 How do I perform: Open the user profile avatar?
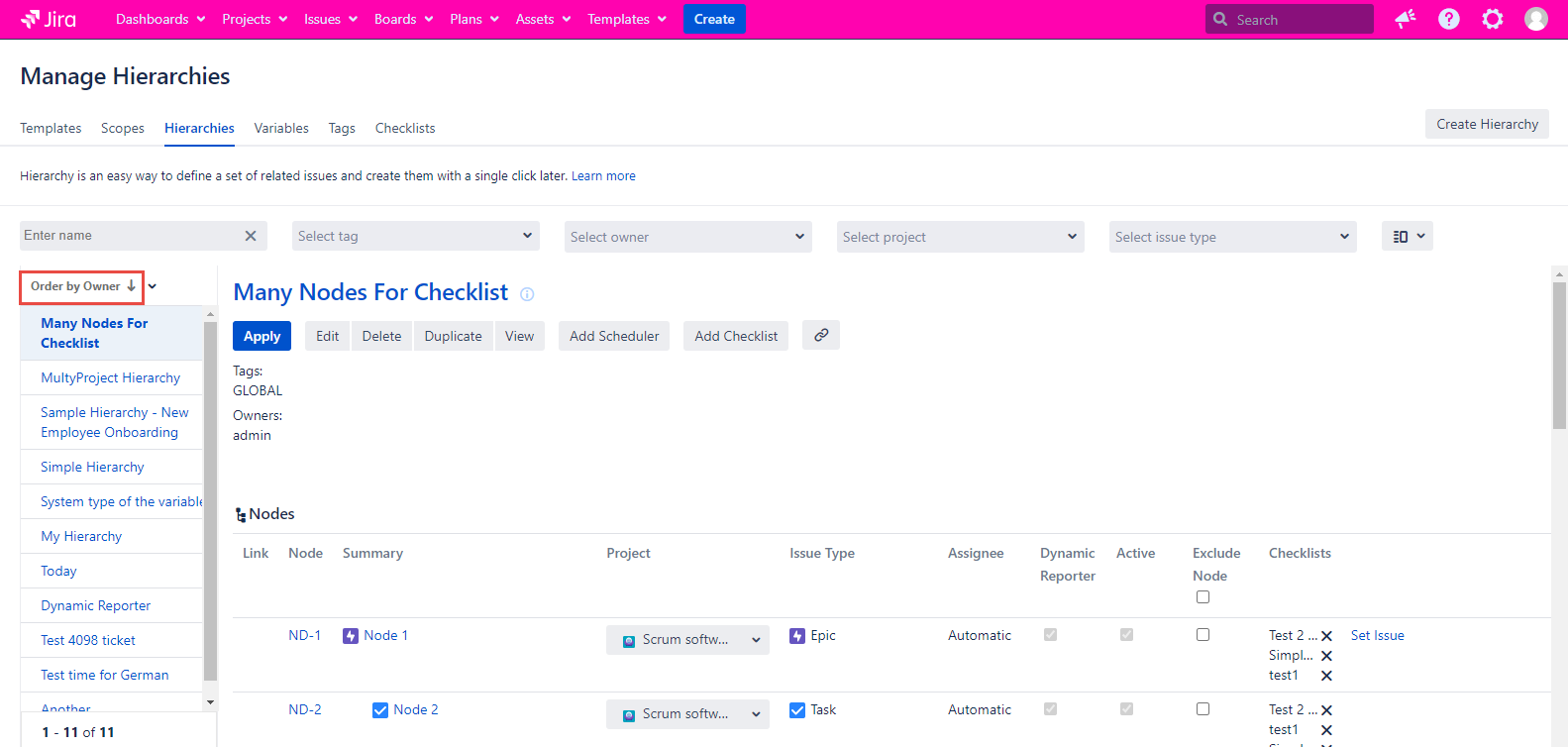[1535, 19]
